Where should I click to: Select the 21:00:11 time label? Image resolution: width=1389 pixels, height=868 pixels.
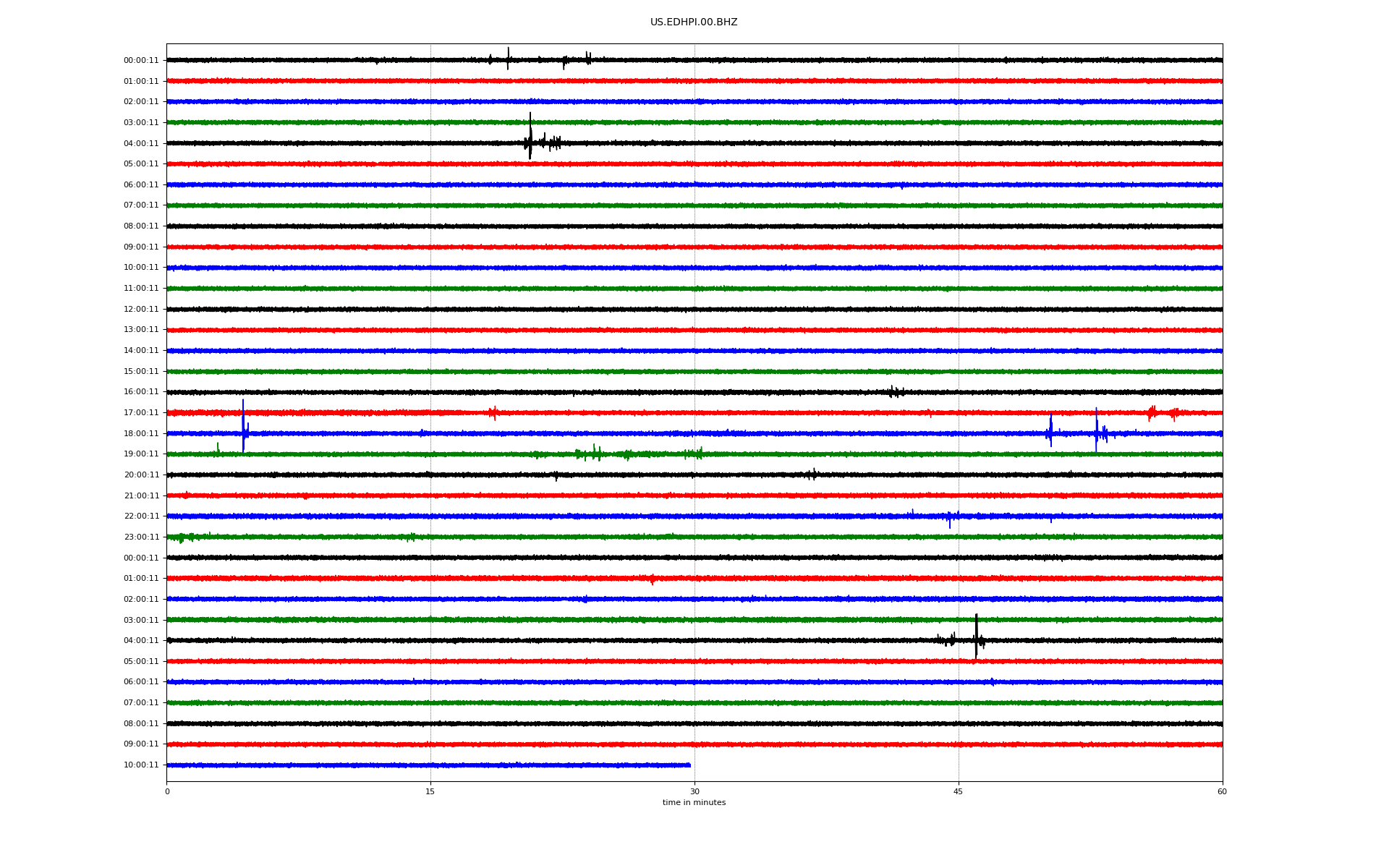(x=141, y=496)
